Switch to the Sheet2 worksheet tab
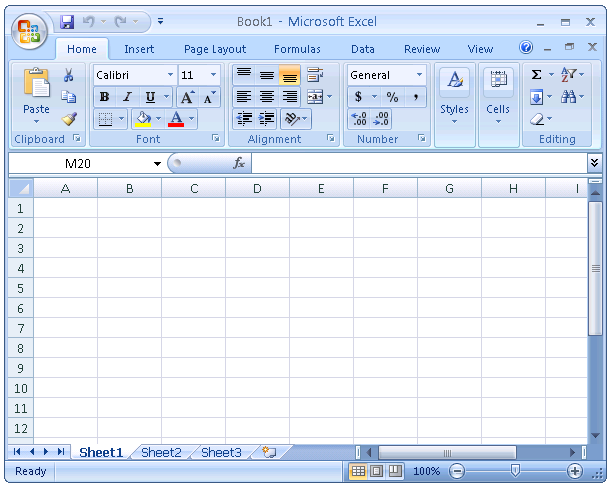The image size is (613, 487). point(161,453)
